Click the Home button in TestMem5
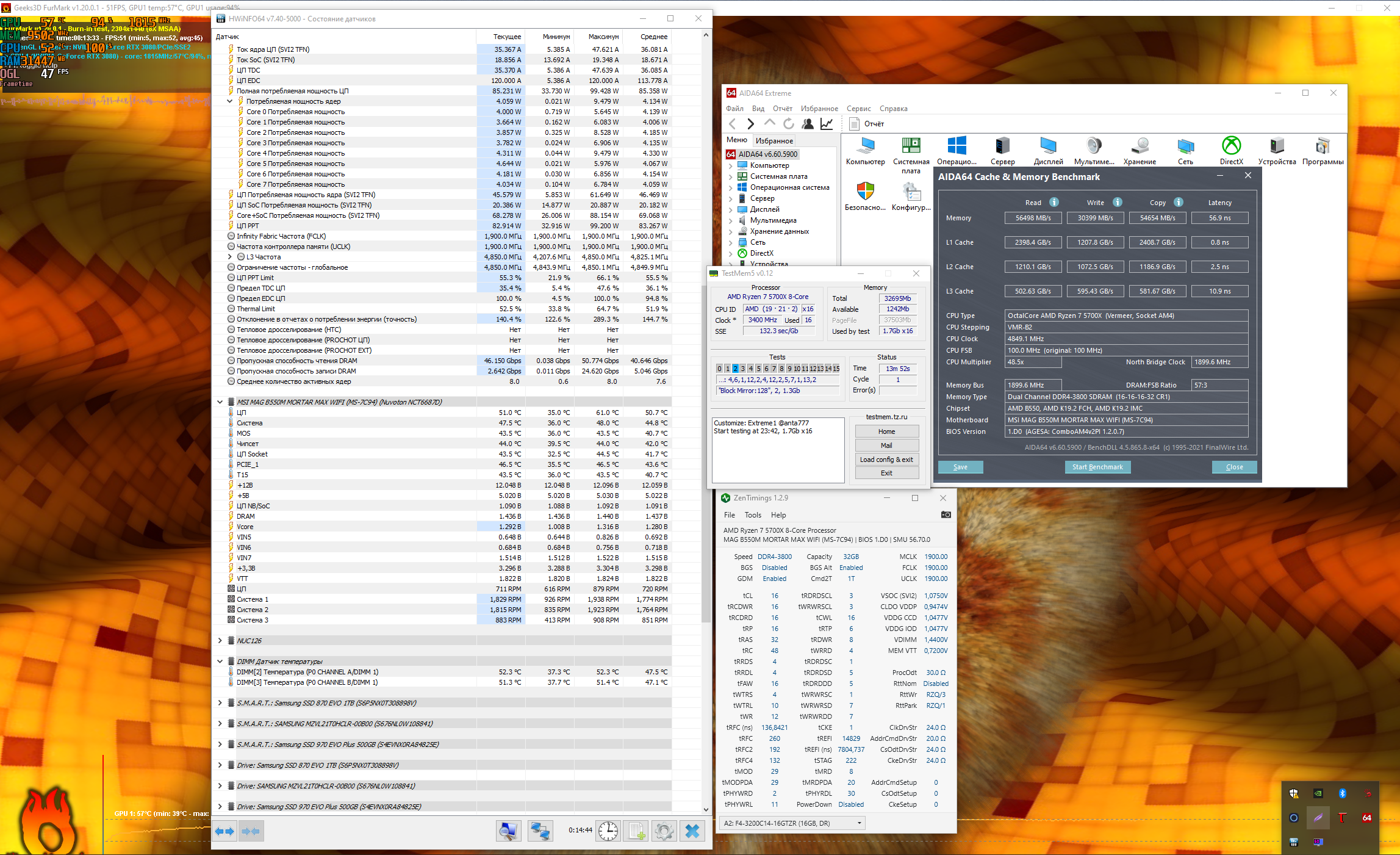1400x855 pixels. [x=886, y=431]
